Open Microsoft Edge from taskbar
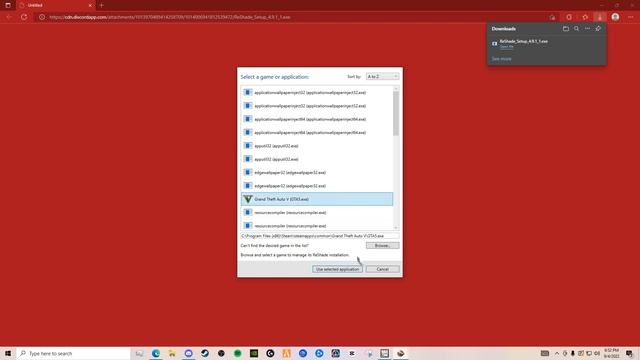Screen dimensions: 640x360 (x=156, y=353)
